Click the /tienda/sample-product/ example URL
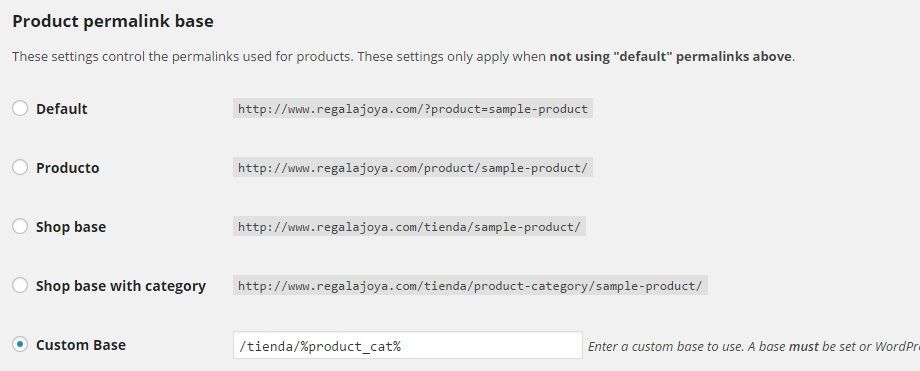 pos(409,227)
